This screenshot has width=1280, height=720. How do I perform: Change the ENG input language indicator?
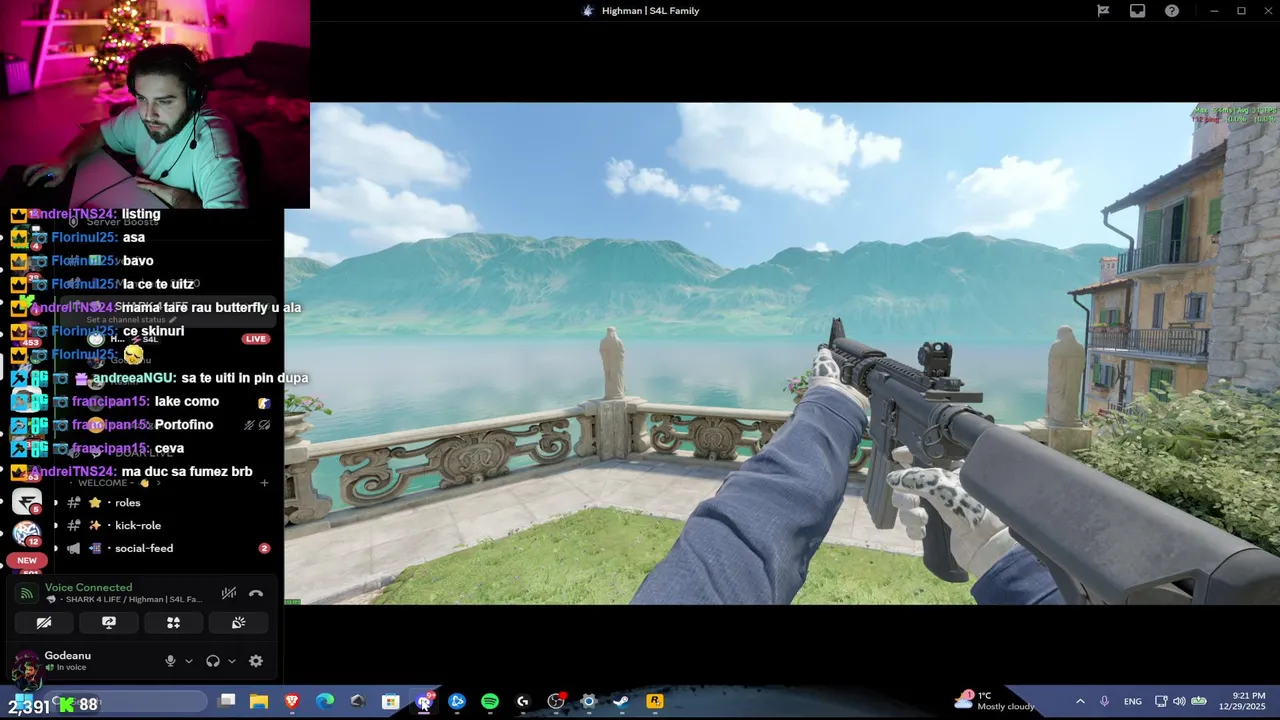[x=1133, y=702]
